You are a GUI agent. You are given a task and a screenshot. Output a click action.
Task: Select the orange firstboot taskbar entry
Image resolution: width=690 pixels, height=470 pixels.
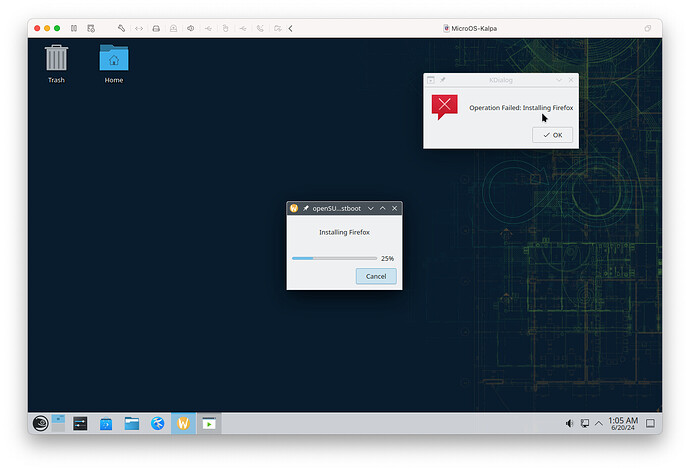[x=184, y=423]
